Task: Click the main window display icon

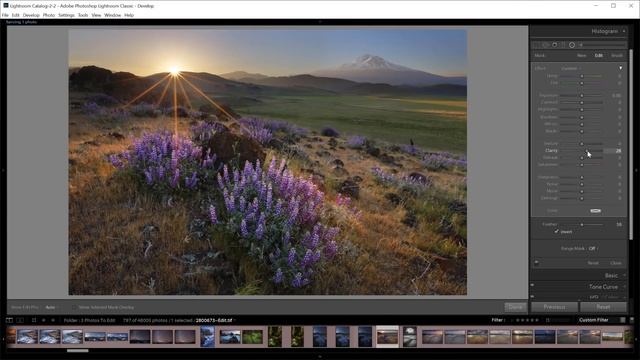Action: [x=9, y=320]
